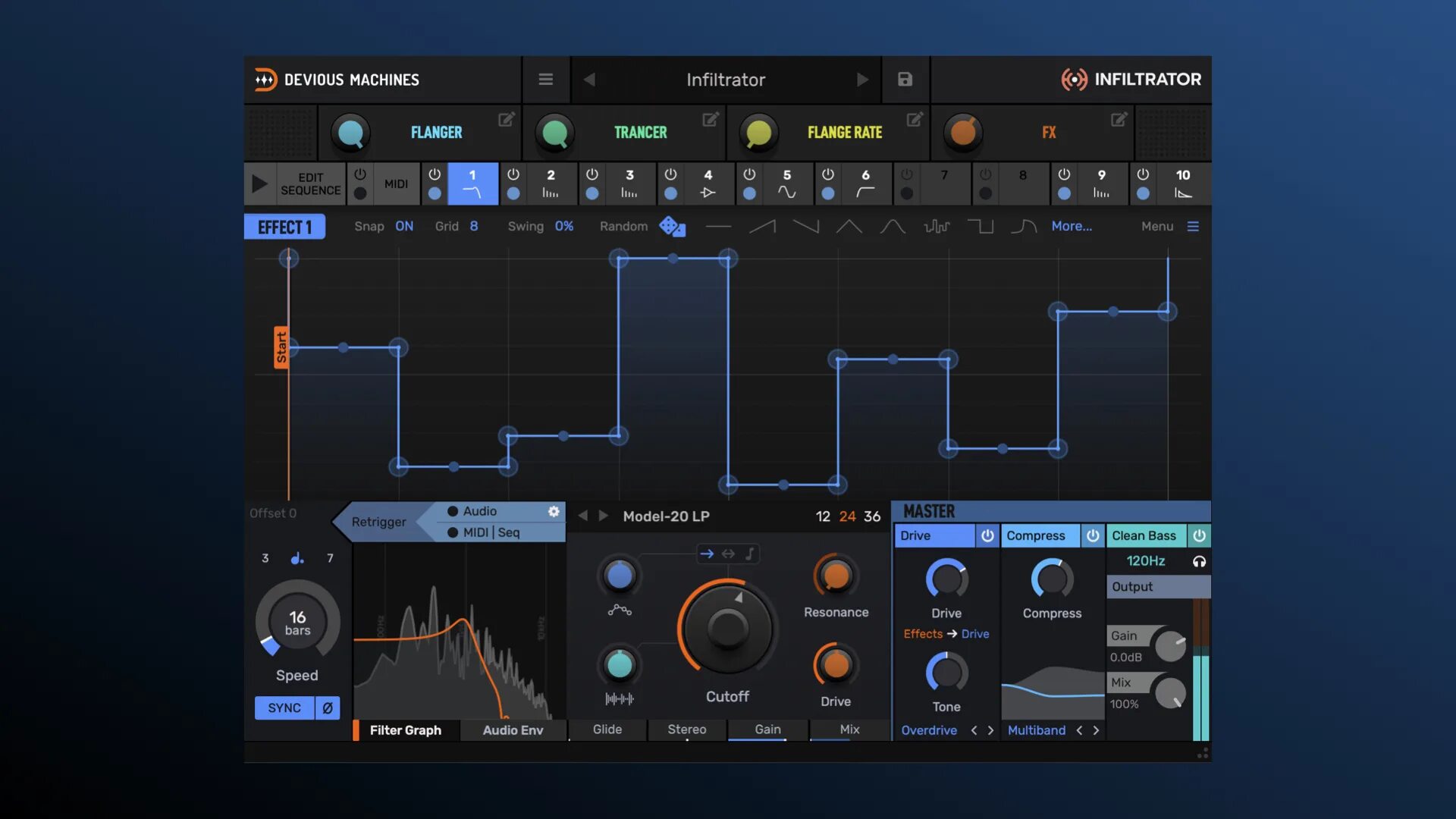Go to the next preset with the right arrow
1456x819 pixels.
point(862,80)
